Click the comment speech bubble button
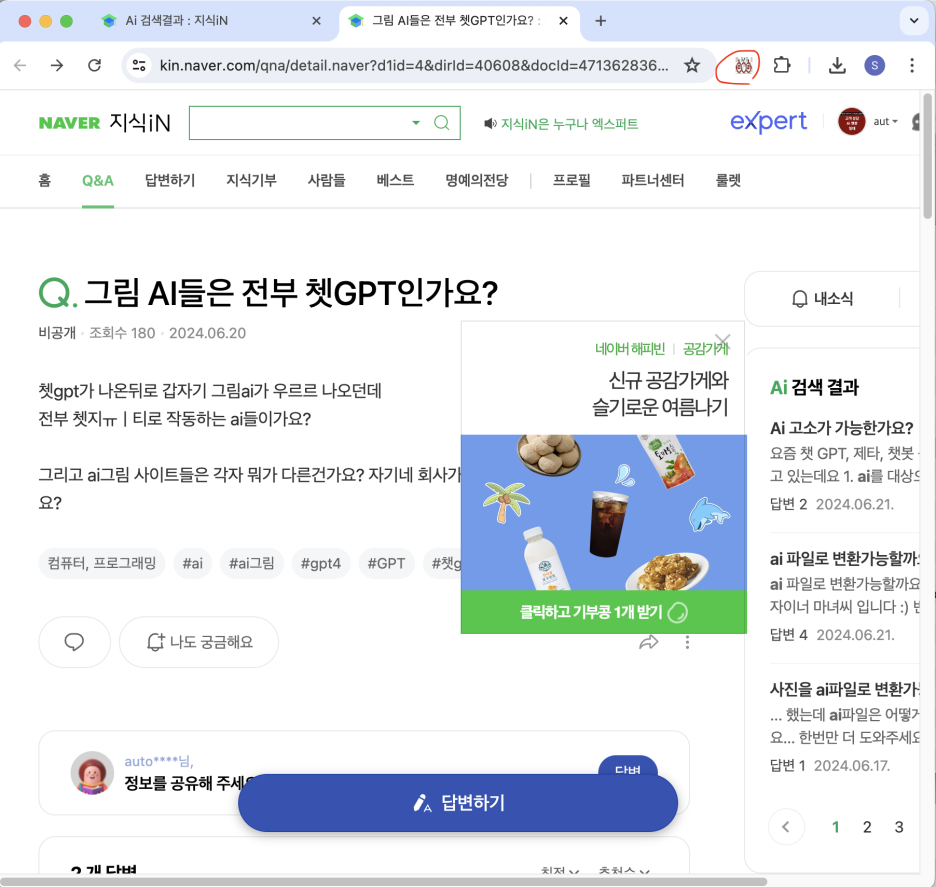 pyautogui.click(x=74, y=642)
